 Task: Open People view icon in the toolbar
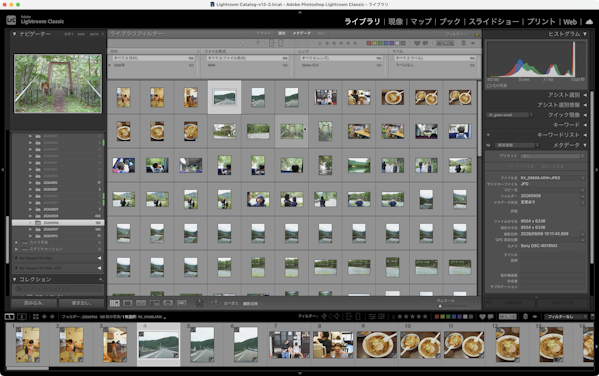pos(168,303)
